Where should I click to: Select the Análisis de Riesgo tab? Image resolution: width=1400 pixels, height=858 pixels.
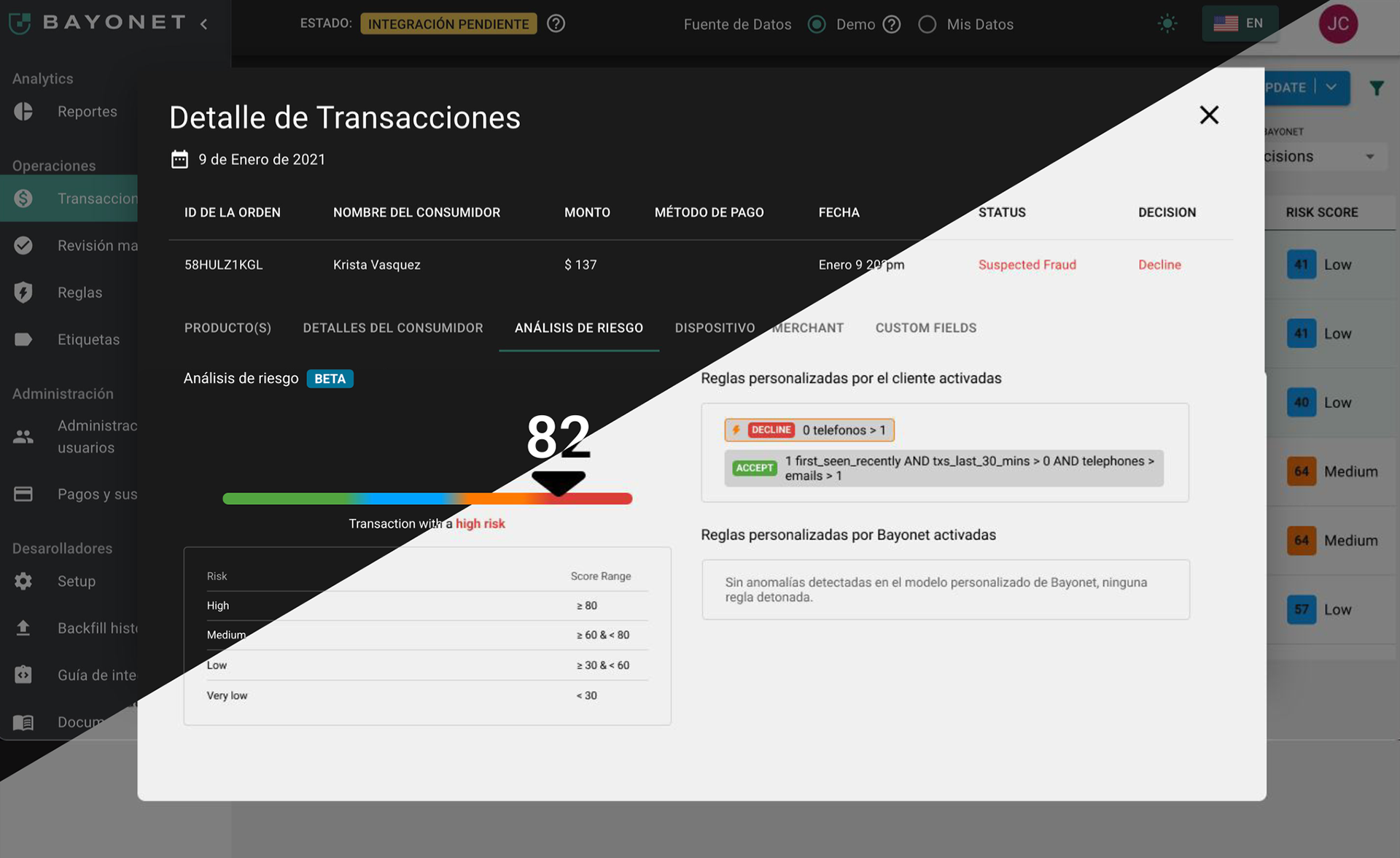tap(579, 328)
